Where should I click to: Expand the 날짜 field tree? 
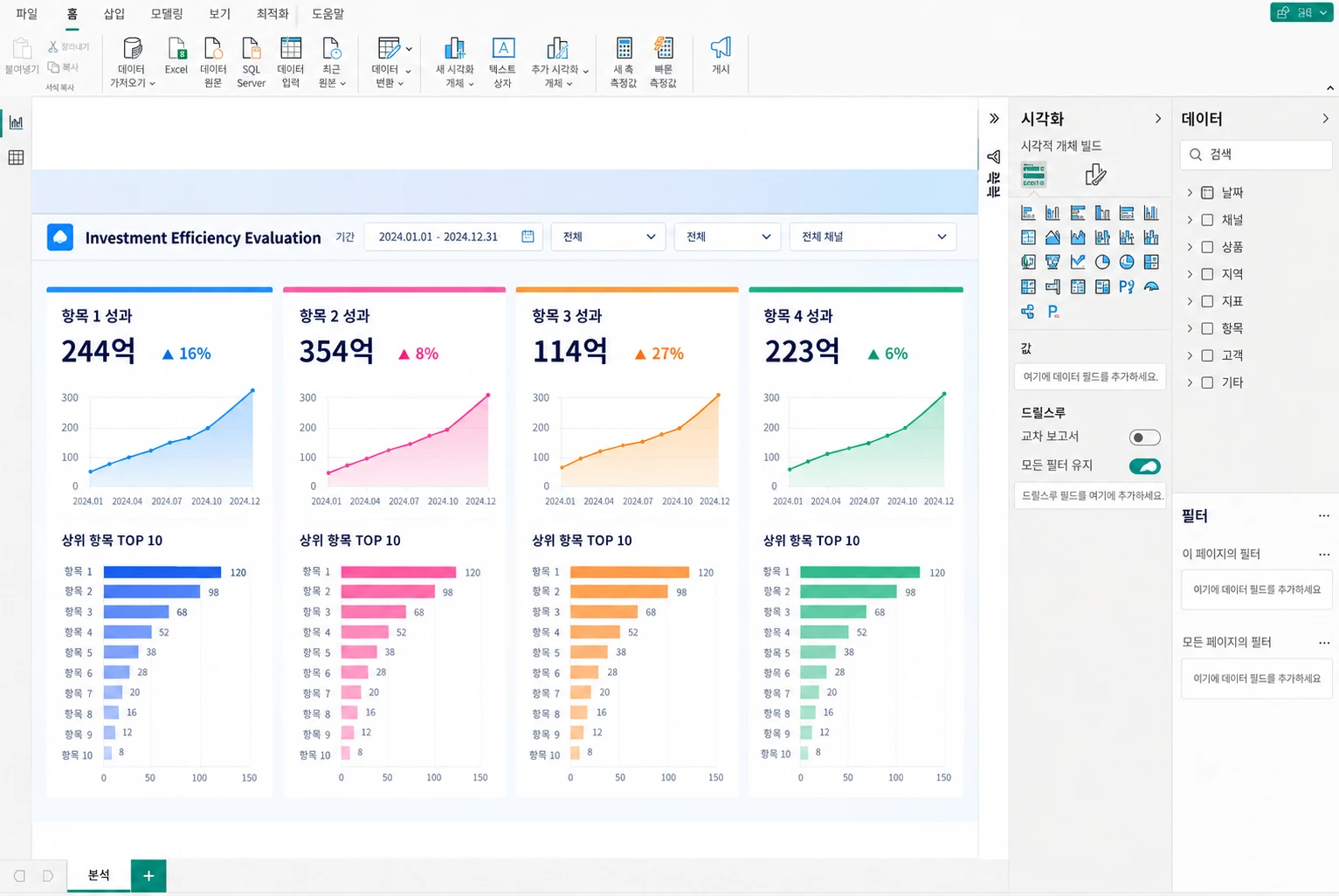1190,193
